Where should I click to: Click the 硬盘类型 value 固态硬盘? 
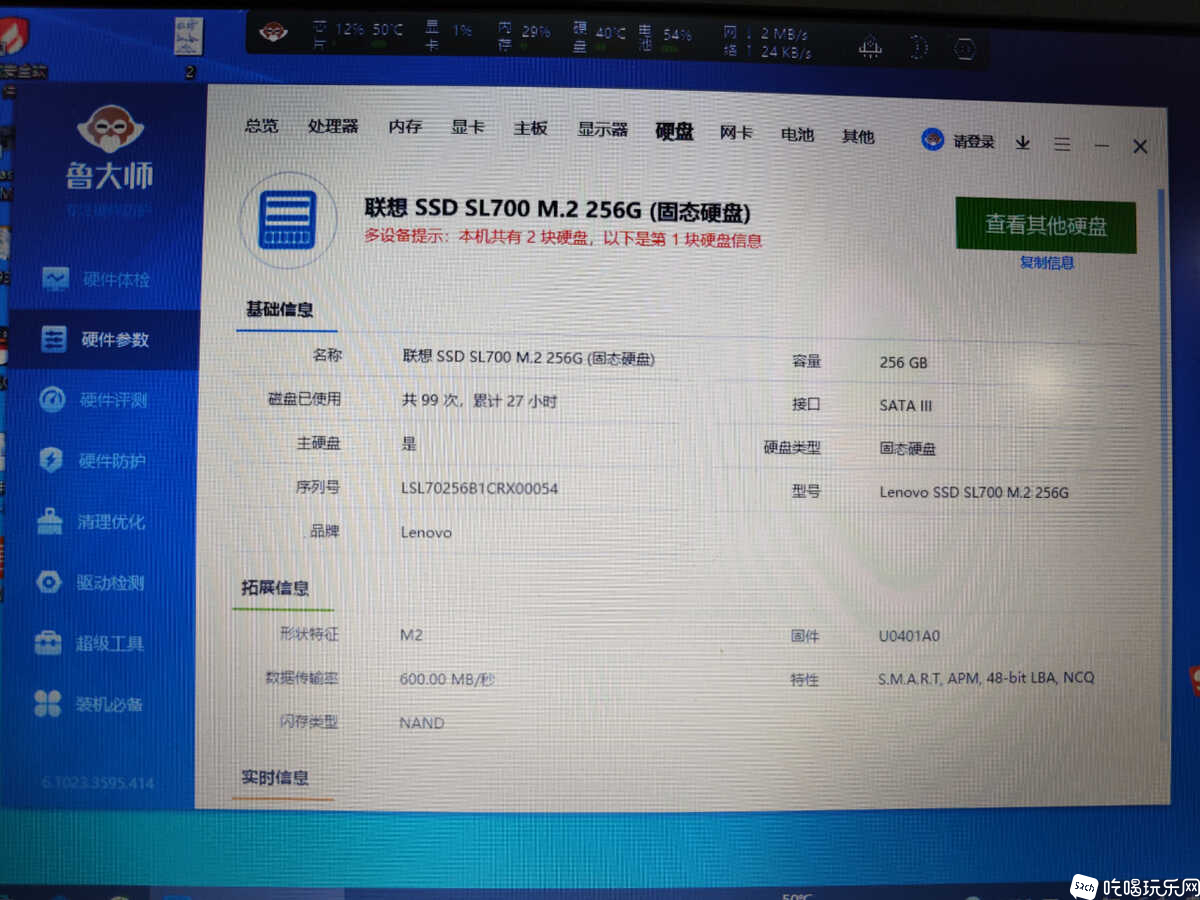[908, 449]
